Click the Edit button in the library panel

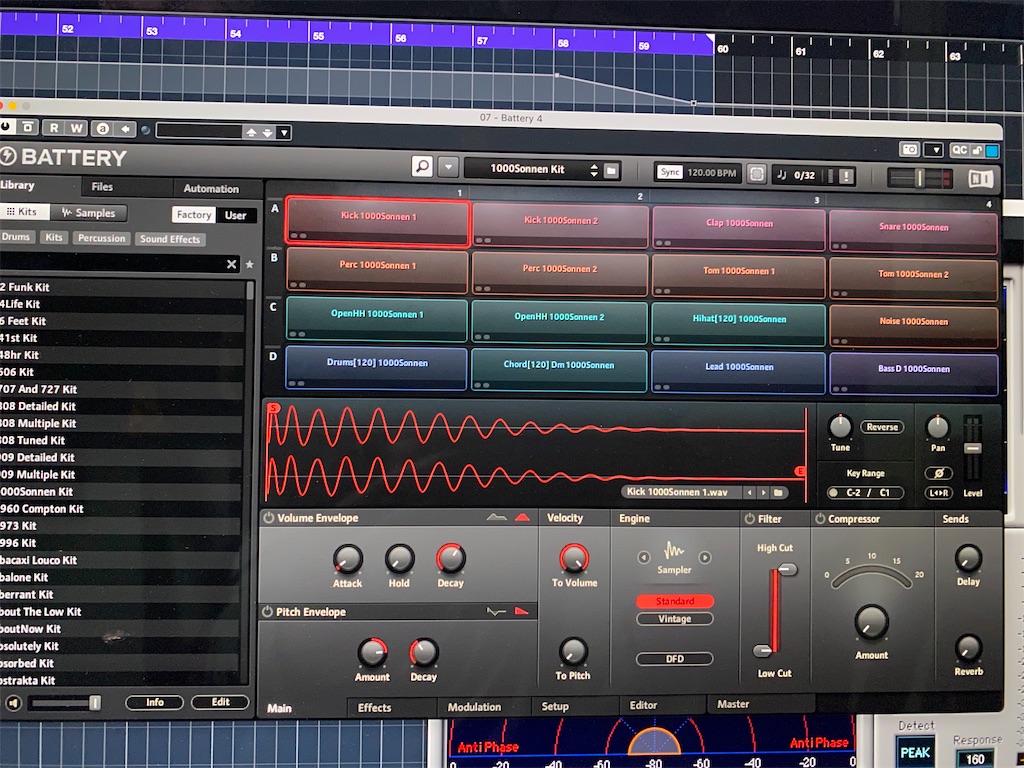click(219, 702)
